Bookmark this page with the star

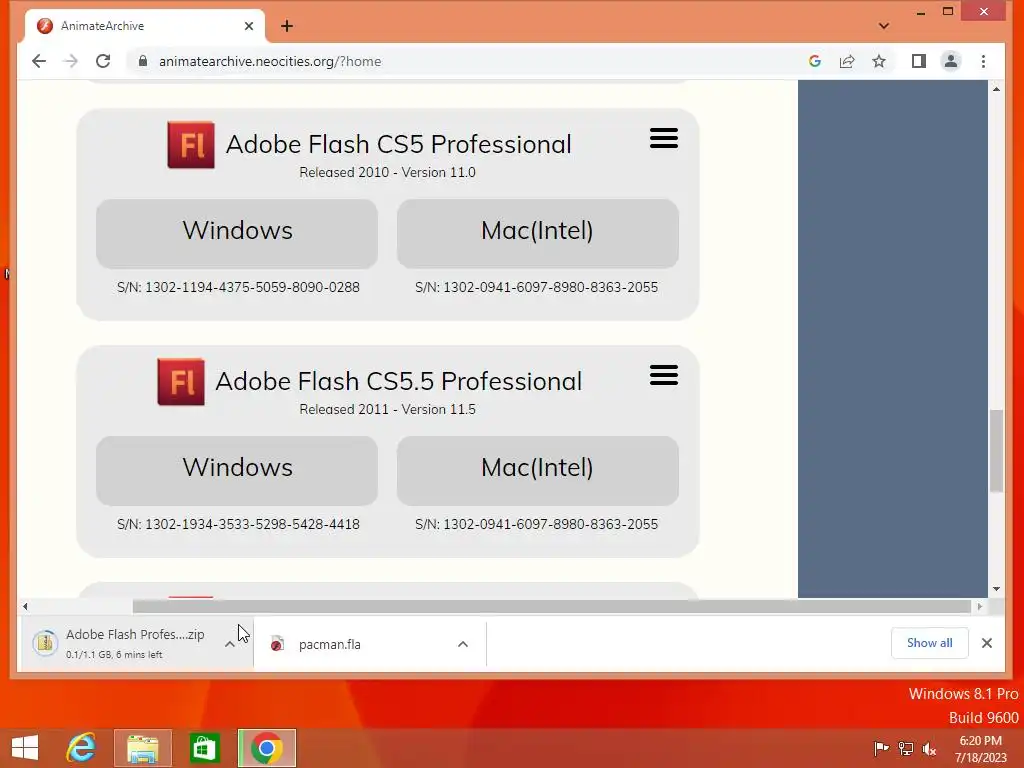(879, 61)
